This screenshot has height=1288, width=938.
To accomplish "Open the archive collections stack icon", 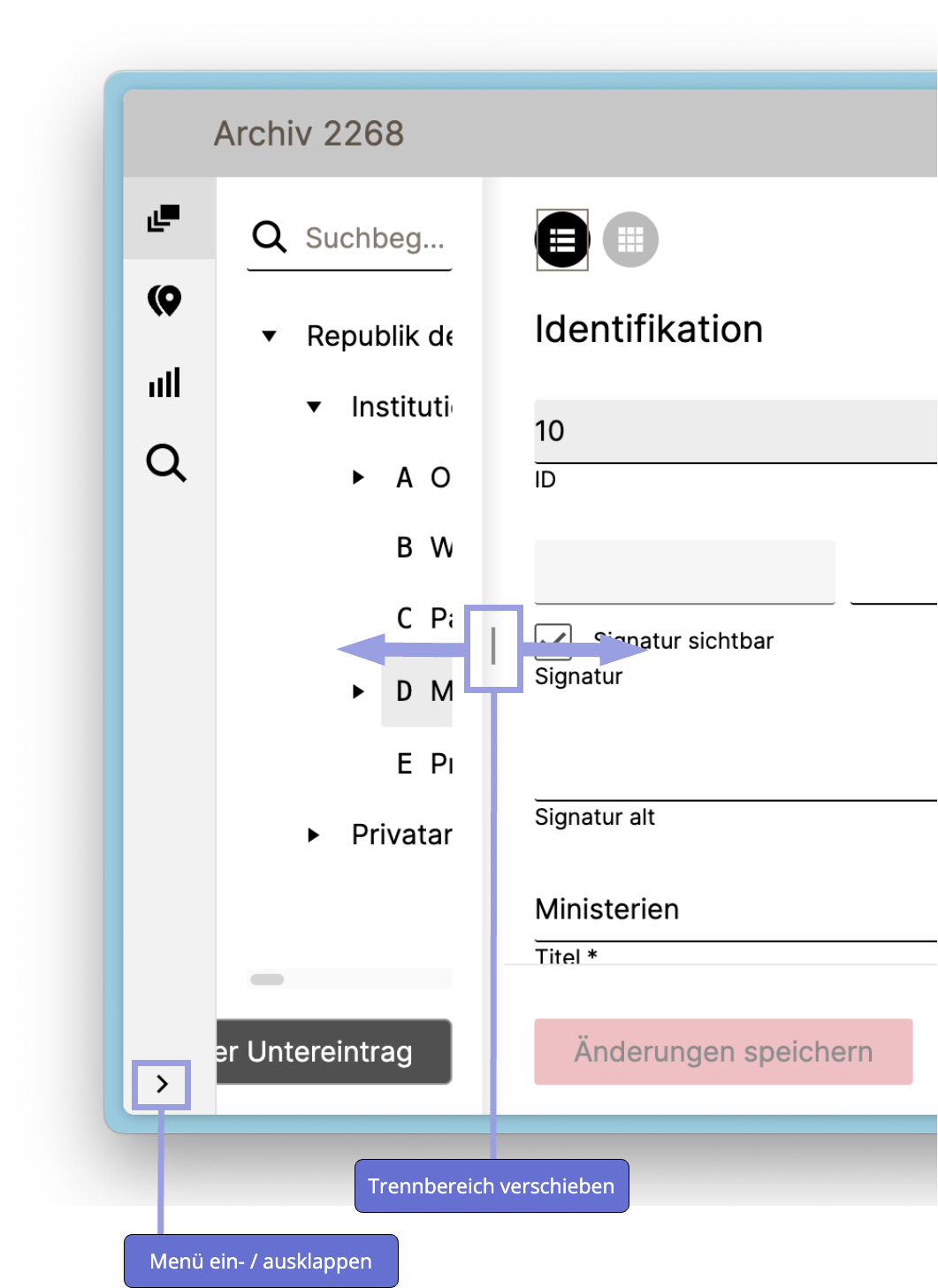I will (x=164, y=217).
